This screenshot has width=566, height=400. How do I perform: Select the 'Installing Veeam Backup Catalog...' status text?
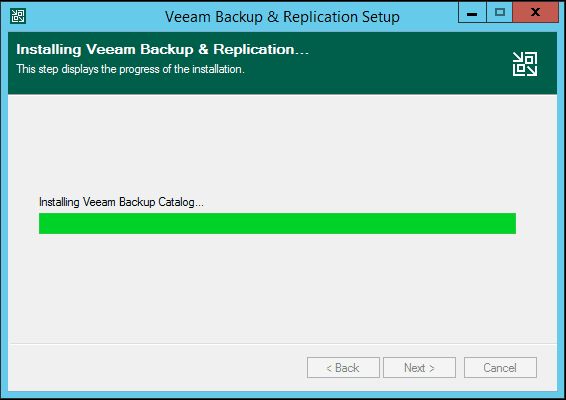[121, 202]
